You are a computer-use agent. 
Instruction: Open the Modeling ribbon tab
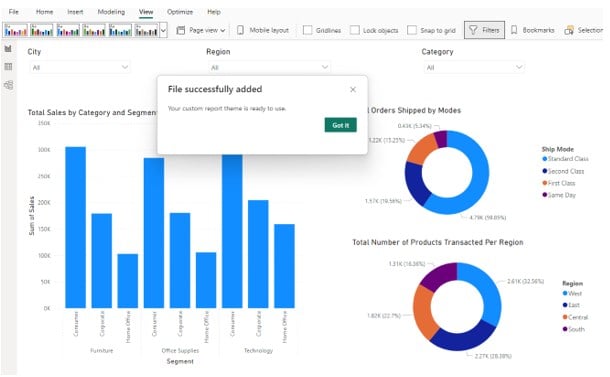click(x=111, y=12)
